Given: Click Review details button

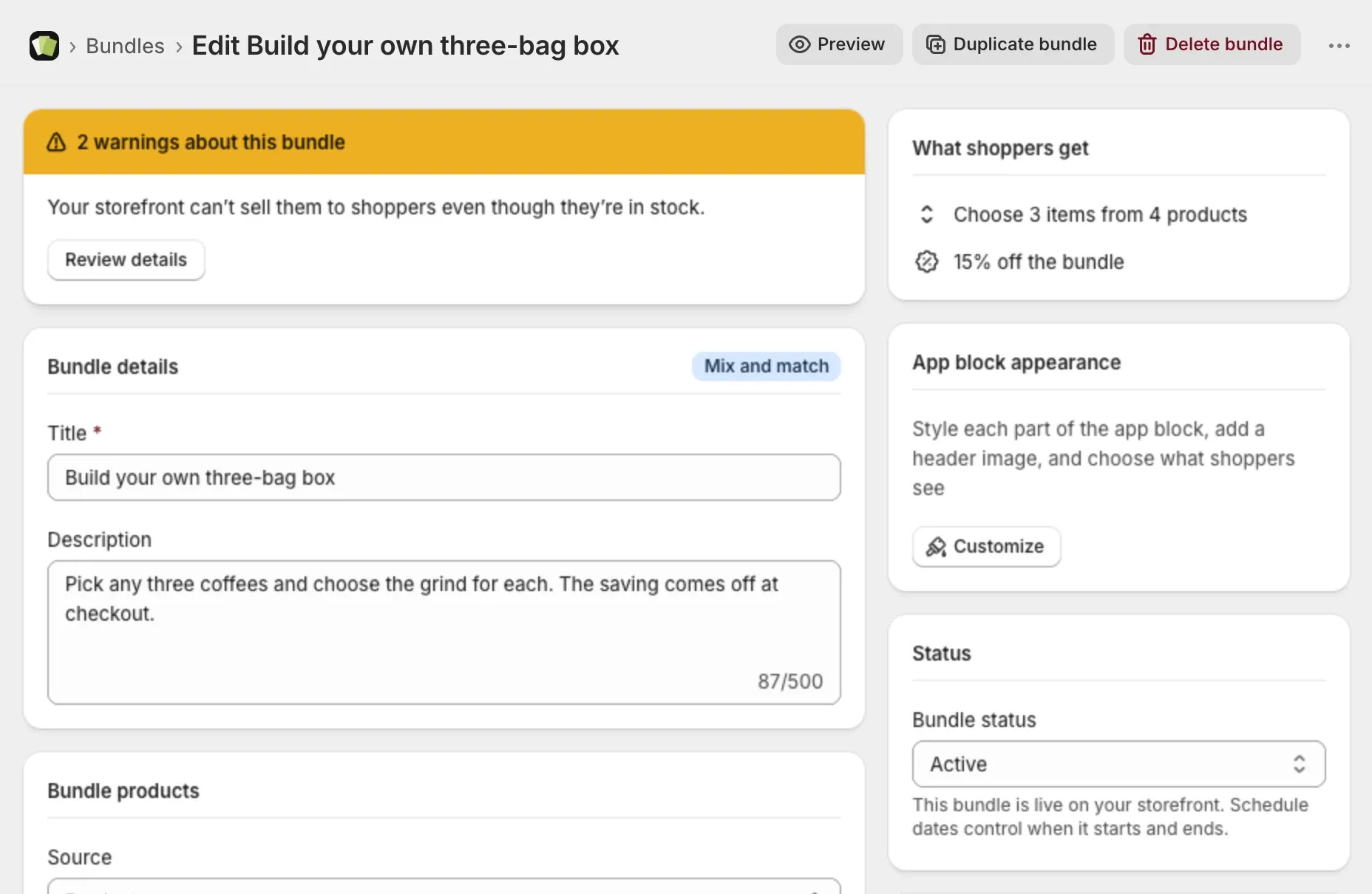Looking at the screenshot, I should pos(126,260).
